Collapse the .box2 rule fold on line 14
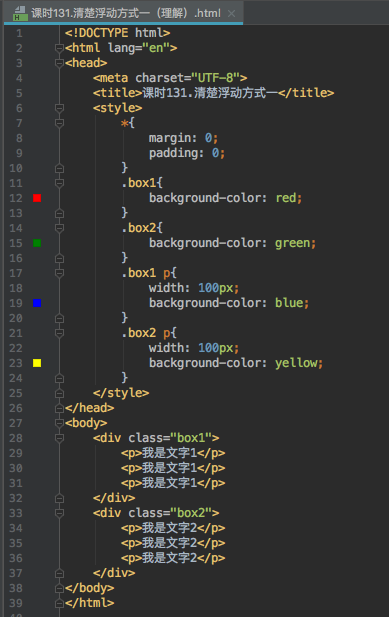 coord(59,228)
